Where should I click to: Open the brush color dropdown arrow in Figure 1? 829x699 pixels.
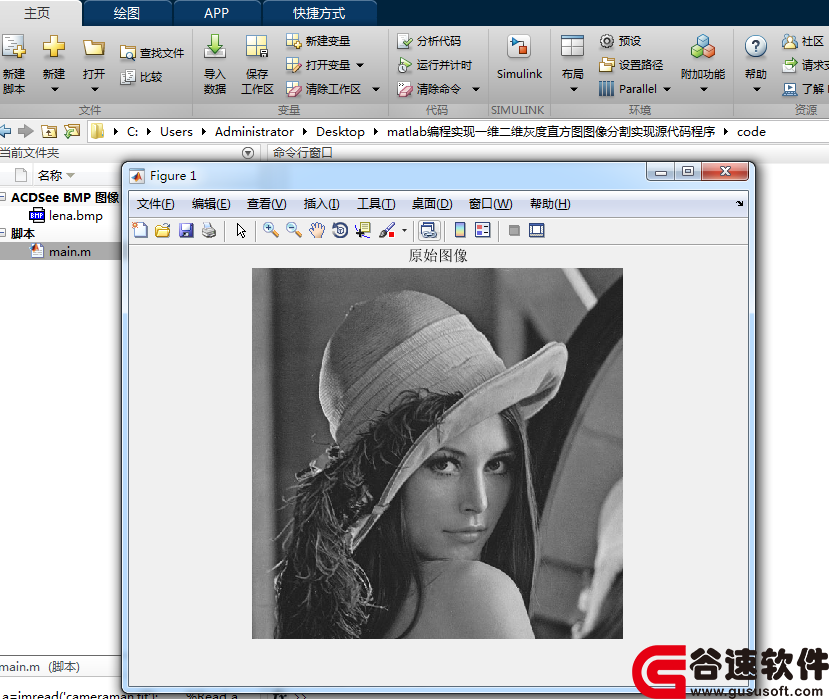(404, 231)
